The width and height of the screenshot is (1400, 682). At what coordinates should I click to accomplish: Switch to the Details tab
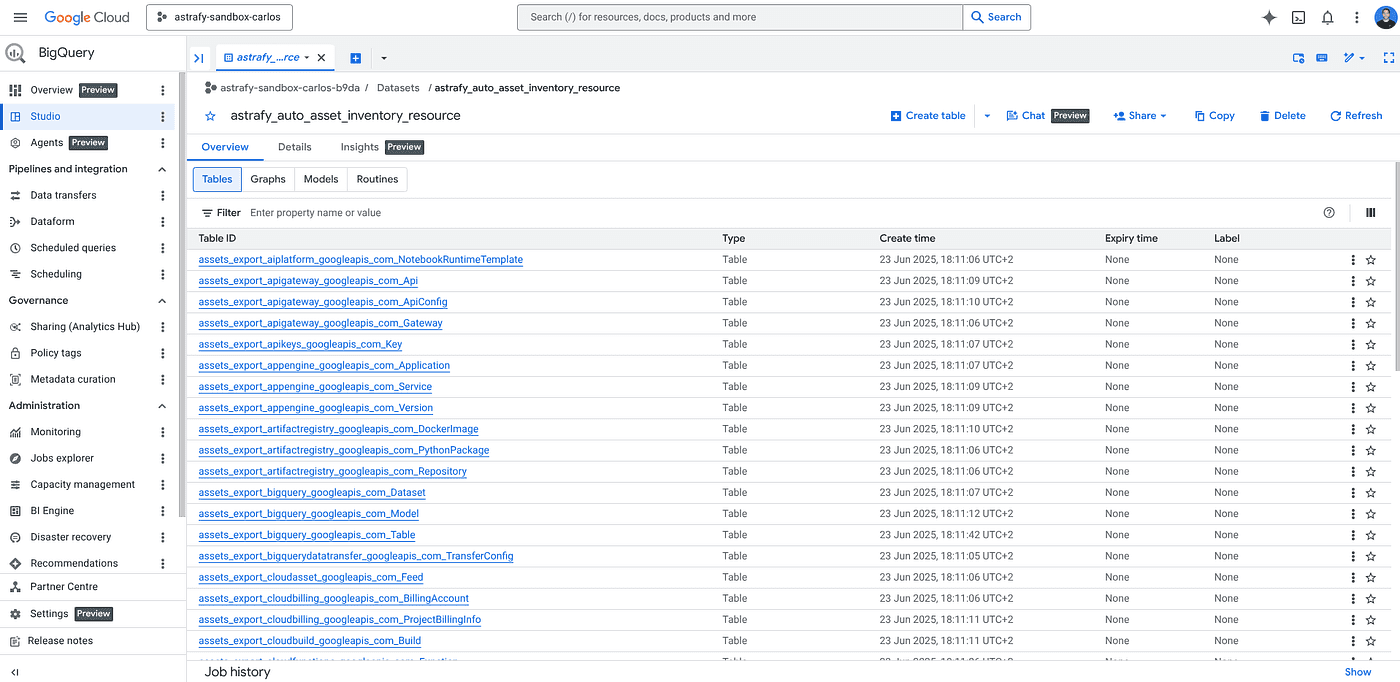(x=295, y=147)
